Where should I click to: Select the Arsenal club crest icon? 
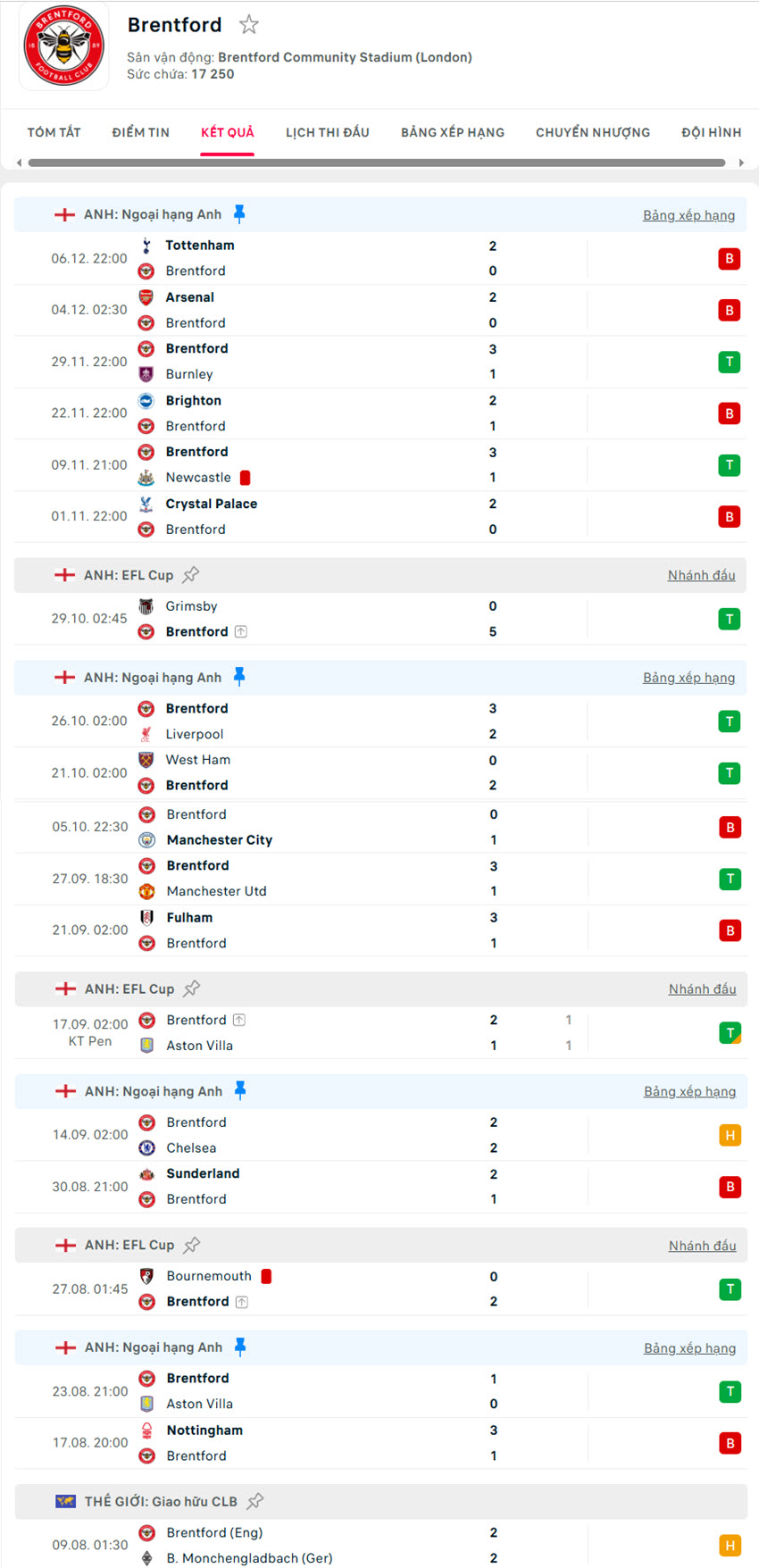(x=146, y=296)
